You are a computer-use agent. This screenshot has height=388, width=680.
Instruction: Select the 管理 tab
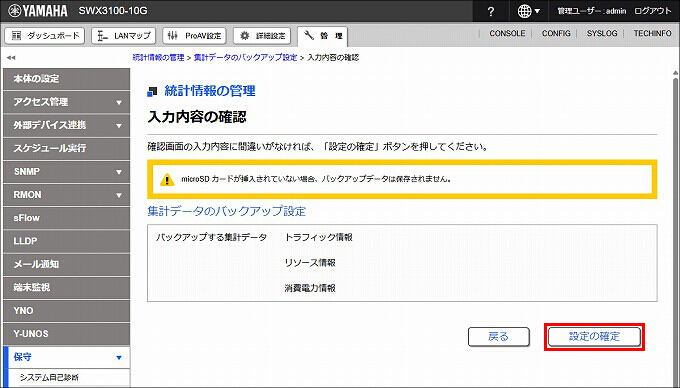tap(323, 36)
